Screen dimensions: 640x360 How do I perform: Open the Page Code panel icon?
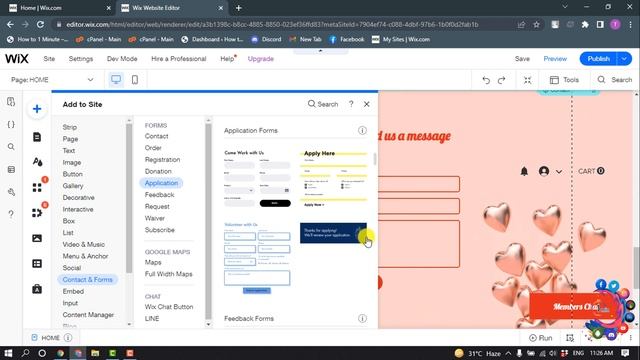pyautogui.click(x=11, y=102)
